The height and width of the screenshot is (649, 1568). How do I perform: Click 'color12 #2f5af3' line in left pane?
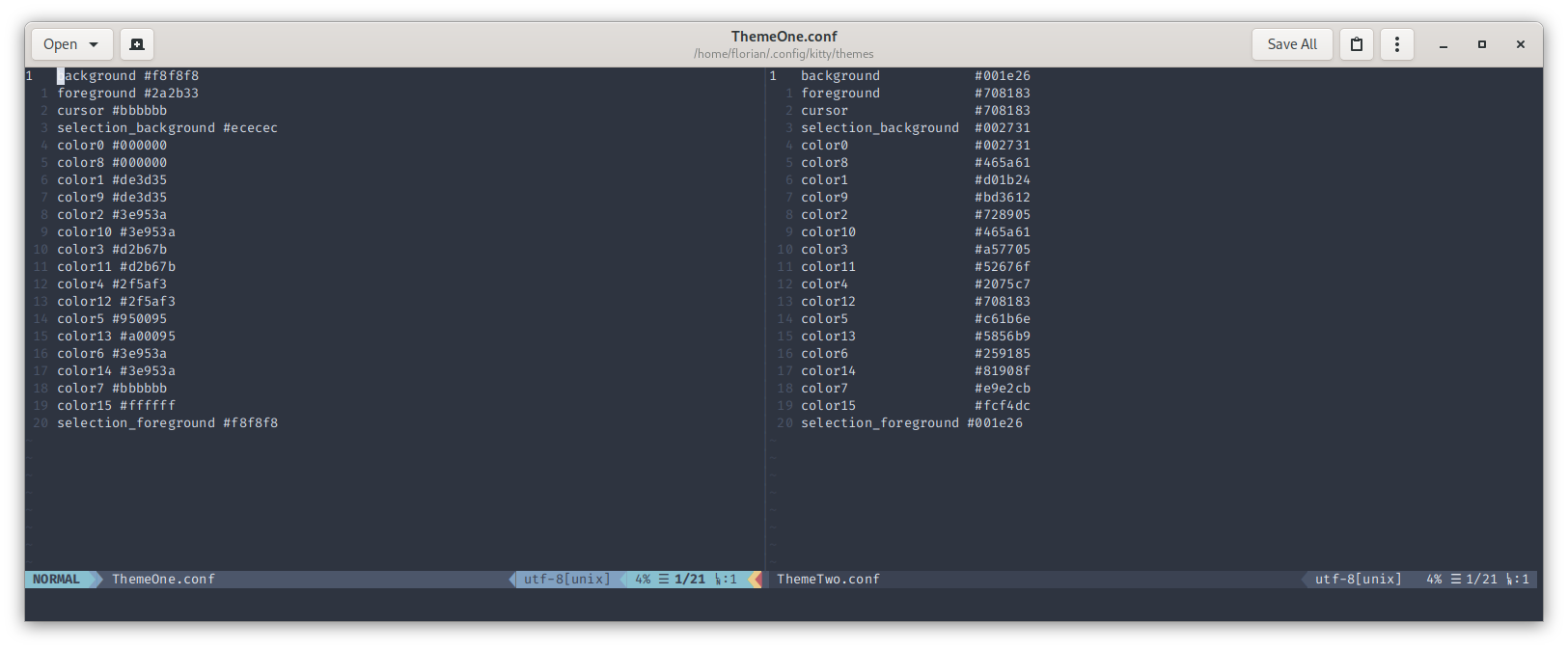116,302
